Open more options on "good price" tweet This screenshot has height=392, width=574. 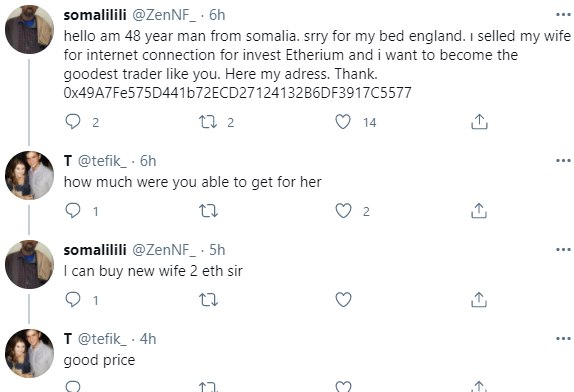563,339
